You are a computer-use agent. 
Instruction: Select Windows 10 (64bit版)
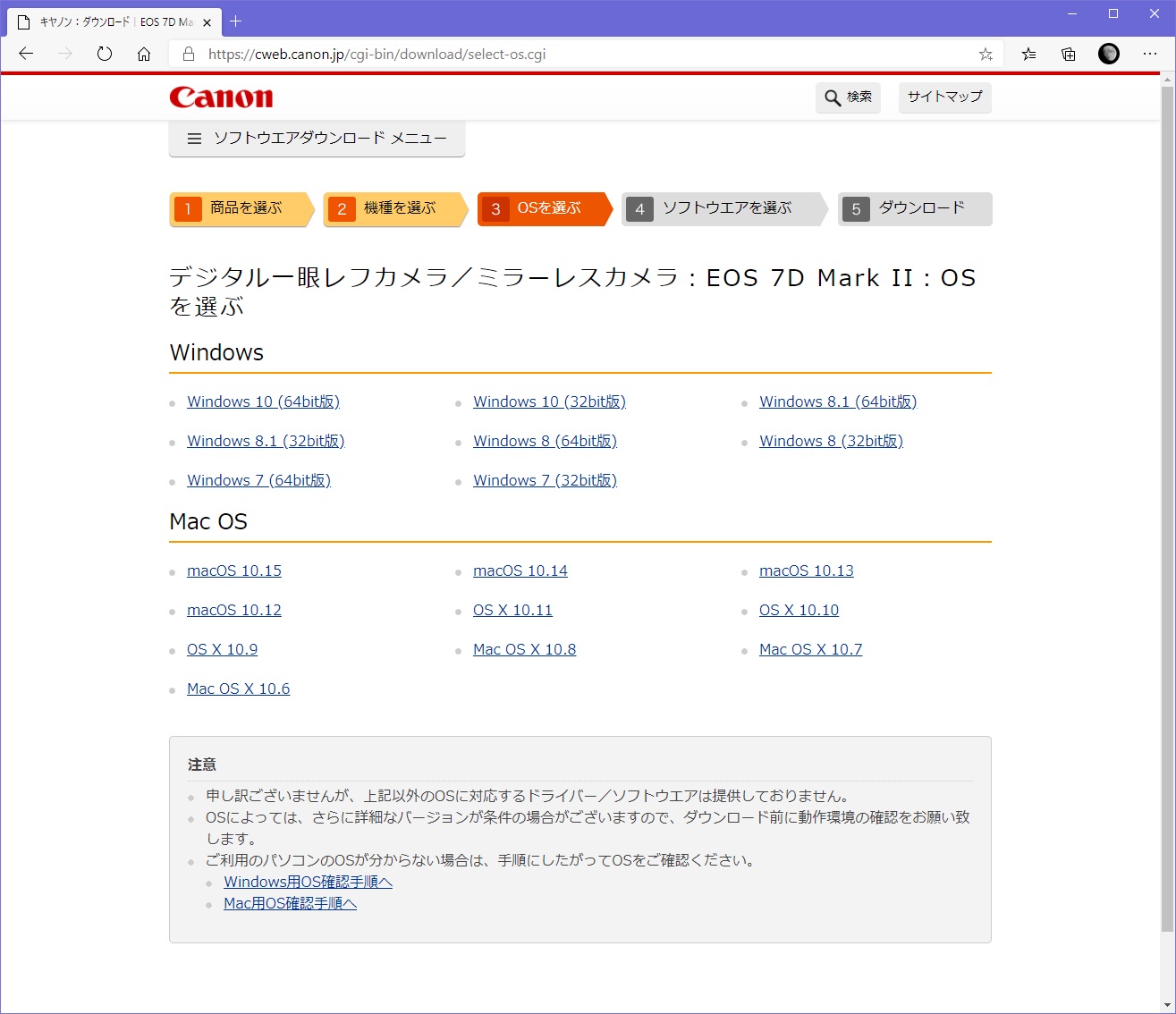pyautogui.click(x=263, y=401)
